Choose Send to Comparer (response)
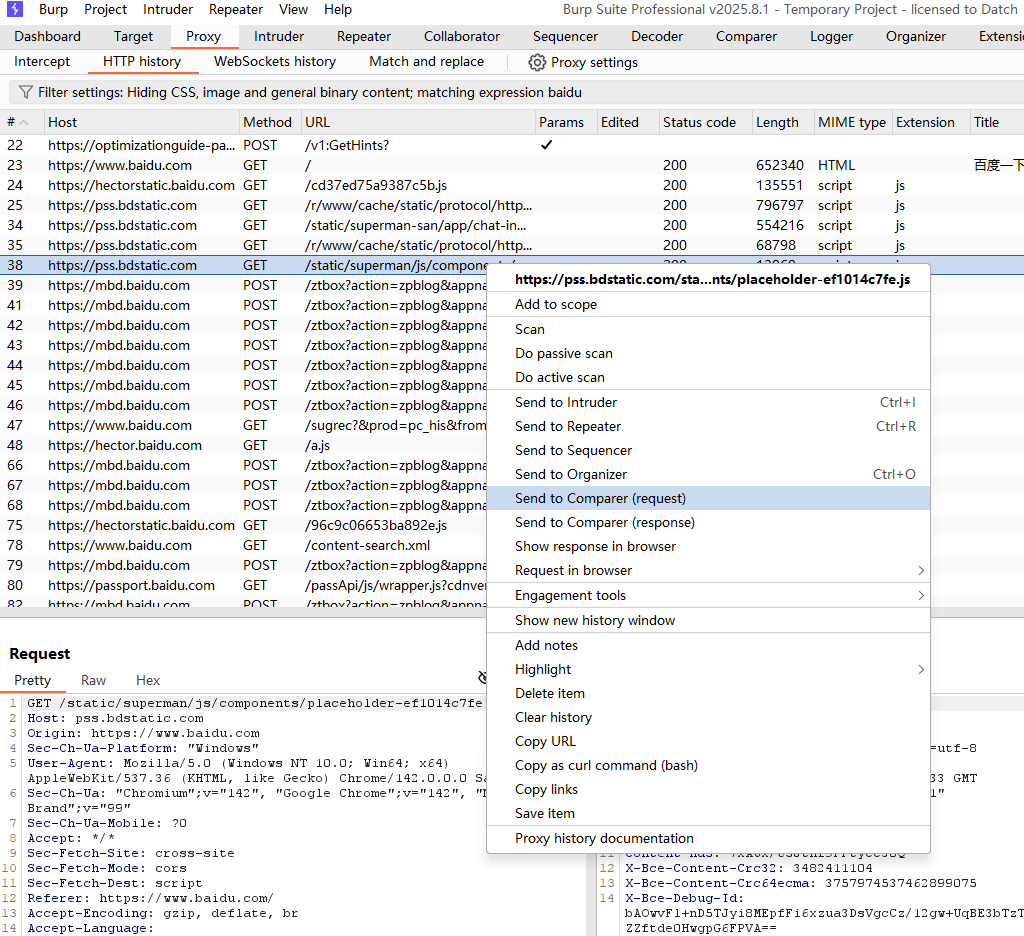This screenshot has height=936, width=1024. coord(709,523)
